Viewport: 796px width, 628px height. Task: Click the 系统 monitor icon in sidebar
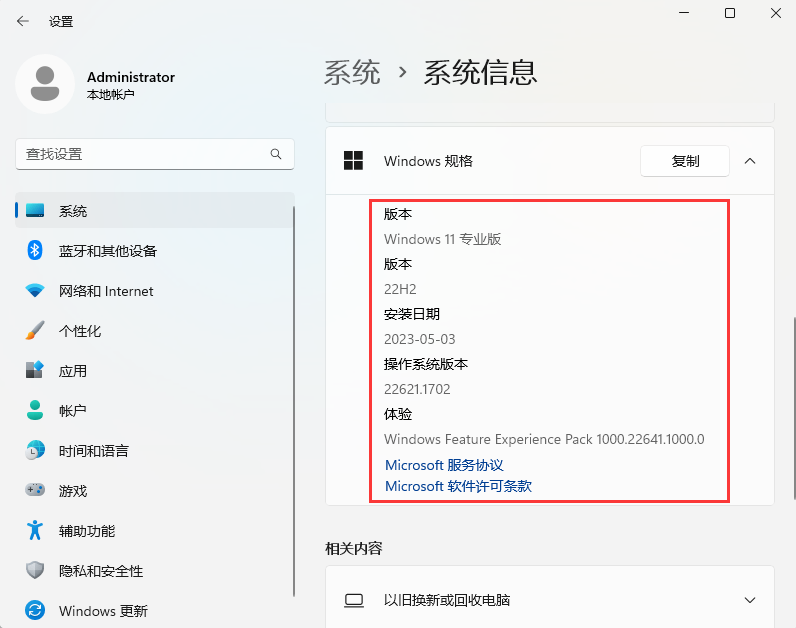pyautogui.click(x=35, y=210)
